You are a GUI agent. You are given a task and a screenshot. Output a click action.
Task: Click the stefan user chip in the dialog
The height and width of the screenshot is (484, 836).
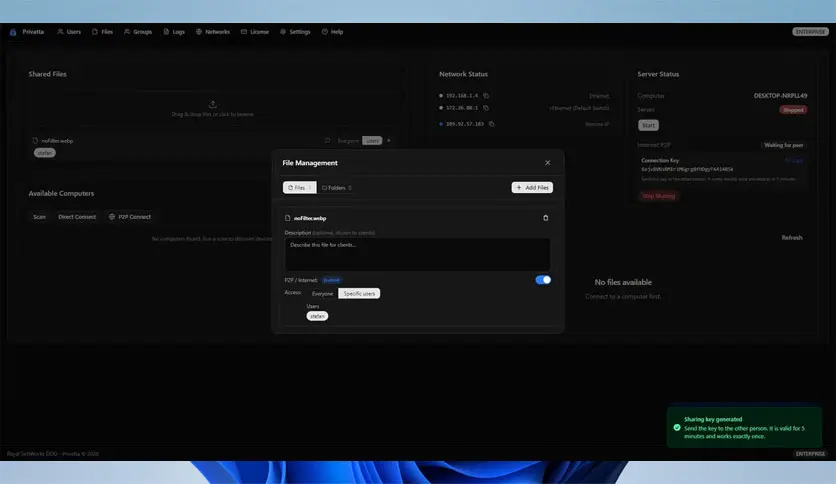[317, 316]
